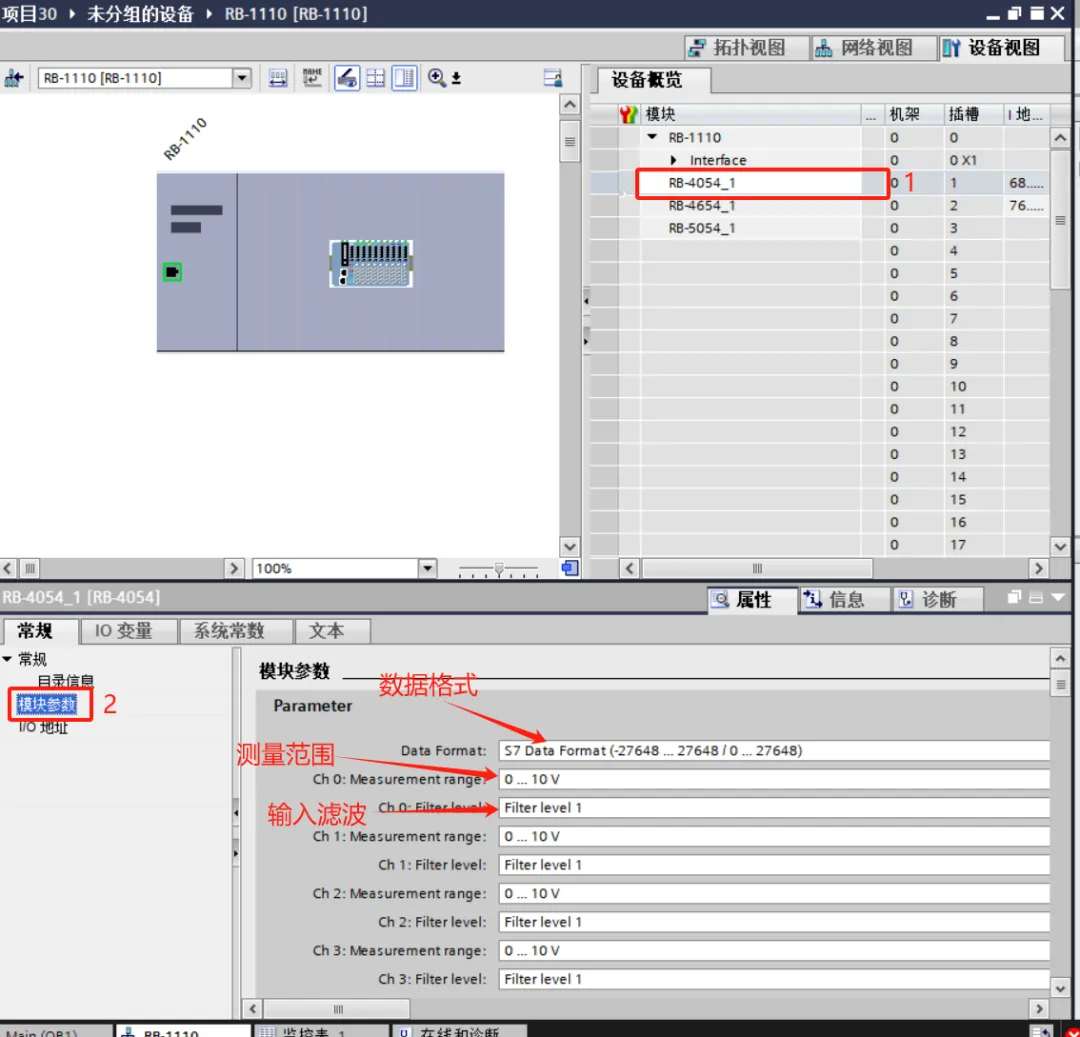Click the go-to-network-view icon beside device selector
1080x1037 pixels.
[14, 78]
